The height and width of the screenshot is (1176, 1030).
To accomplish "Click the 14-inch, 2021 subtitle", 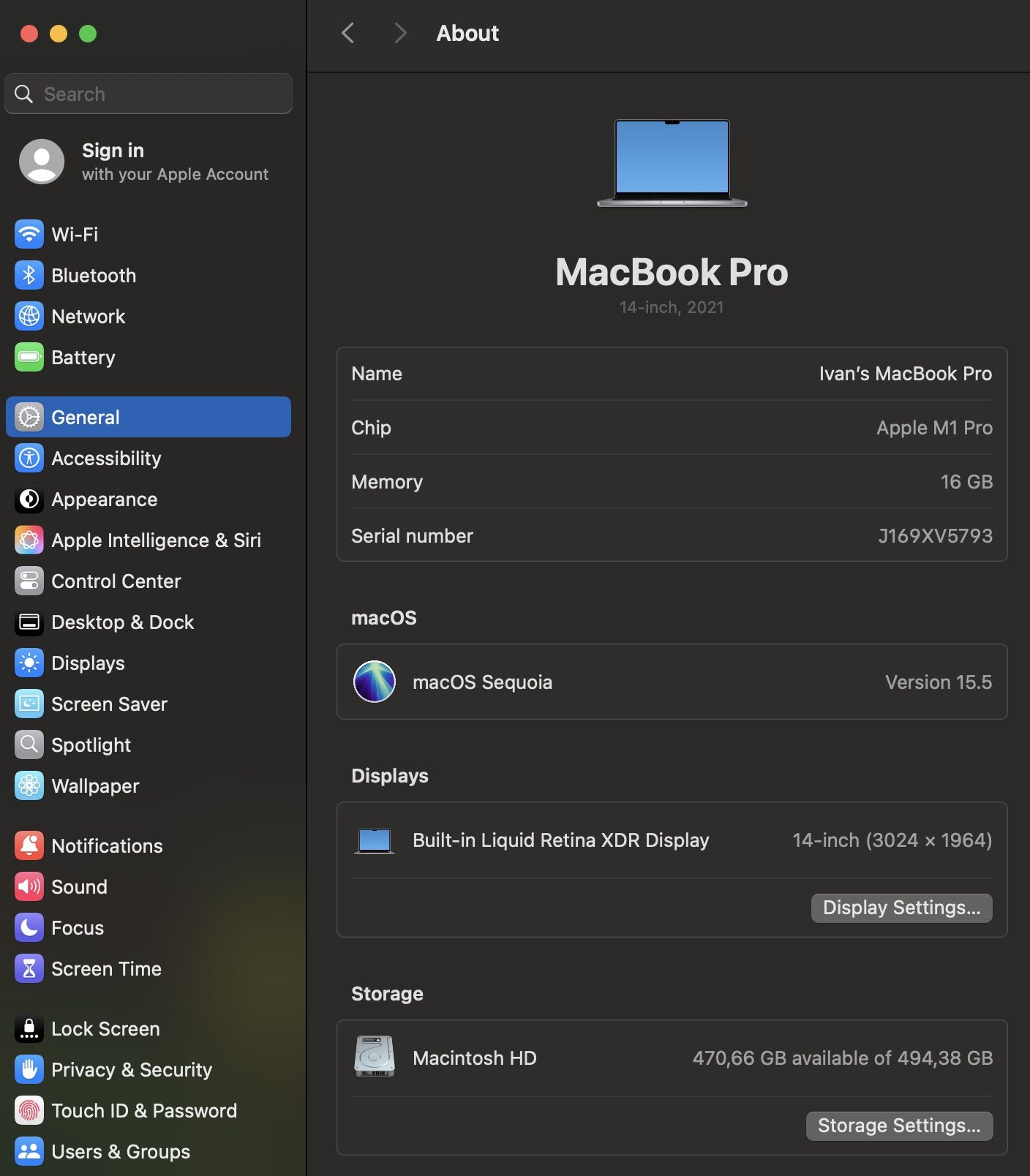I will coord(672,307).
